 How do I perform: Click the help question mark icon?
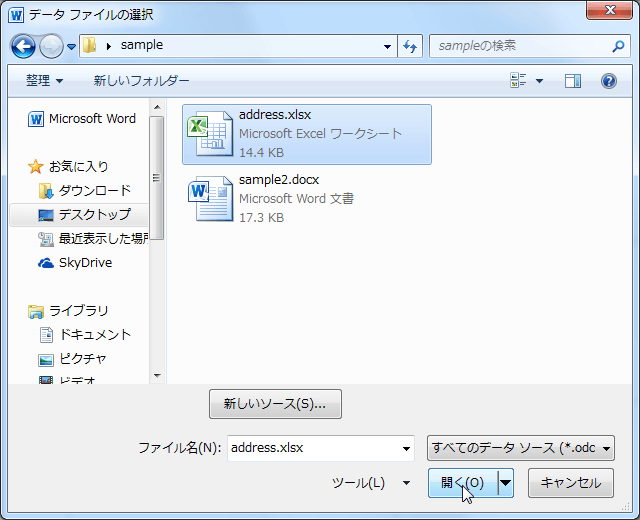click(608, 81)
